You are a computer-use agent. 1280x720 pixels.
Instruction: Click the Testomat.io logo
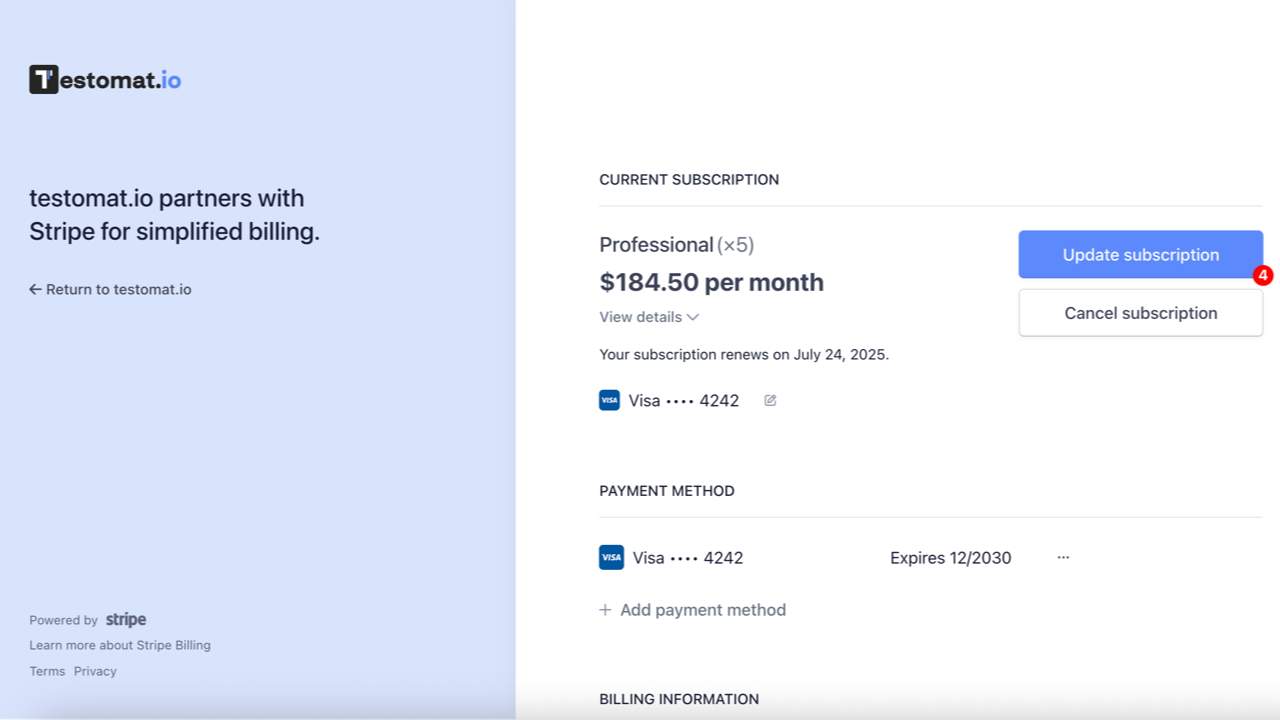coord(104,78)
